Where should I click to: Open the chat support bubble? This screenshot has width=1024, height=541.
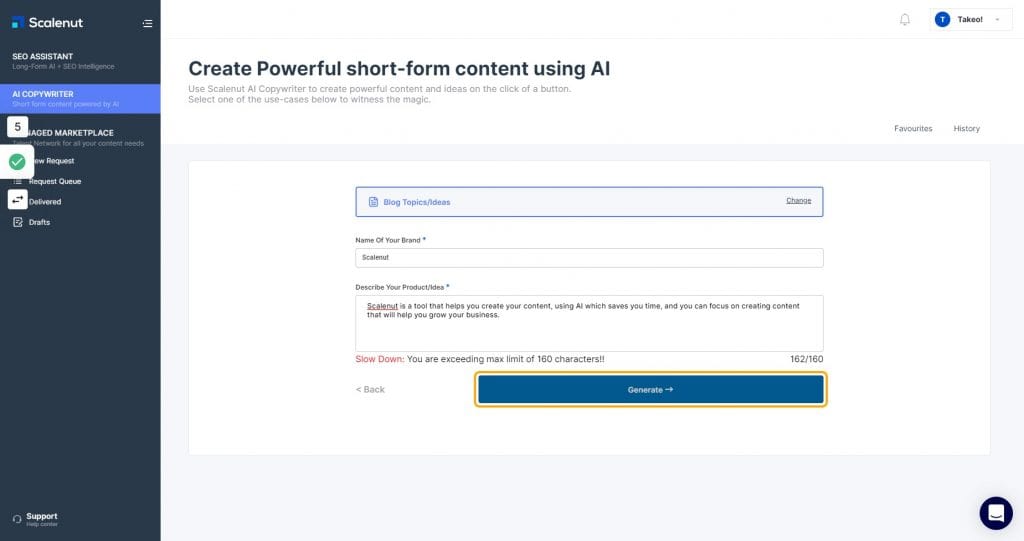point(996,513)
